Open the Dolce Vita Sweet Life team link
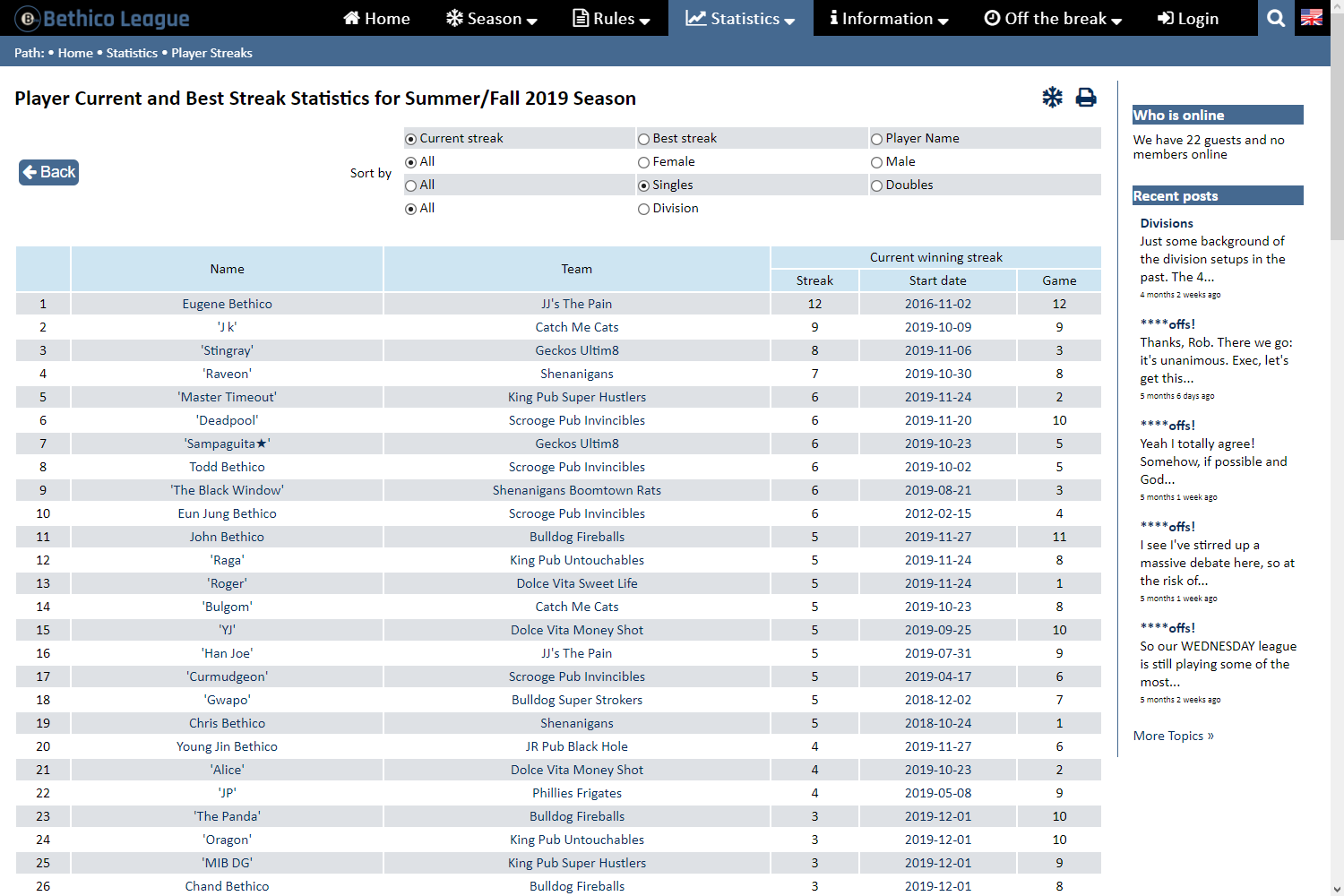This screenshot has width=1344, height=896. (x=577, y=583)
